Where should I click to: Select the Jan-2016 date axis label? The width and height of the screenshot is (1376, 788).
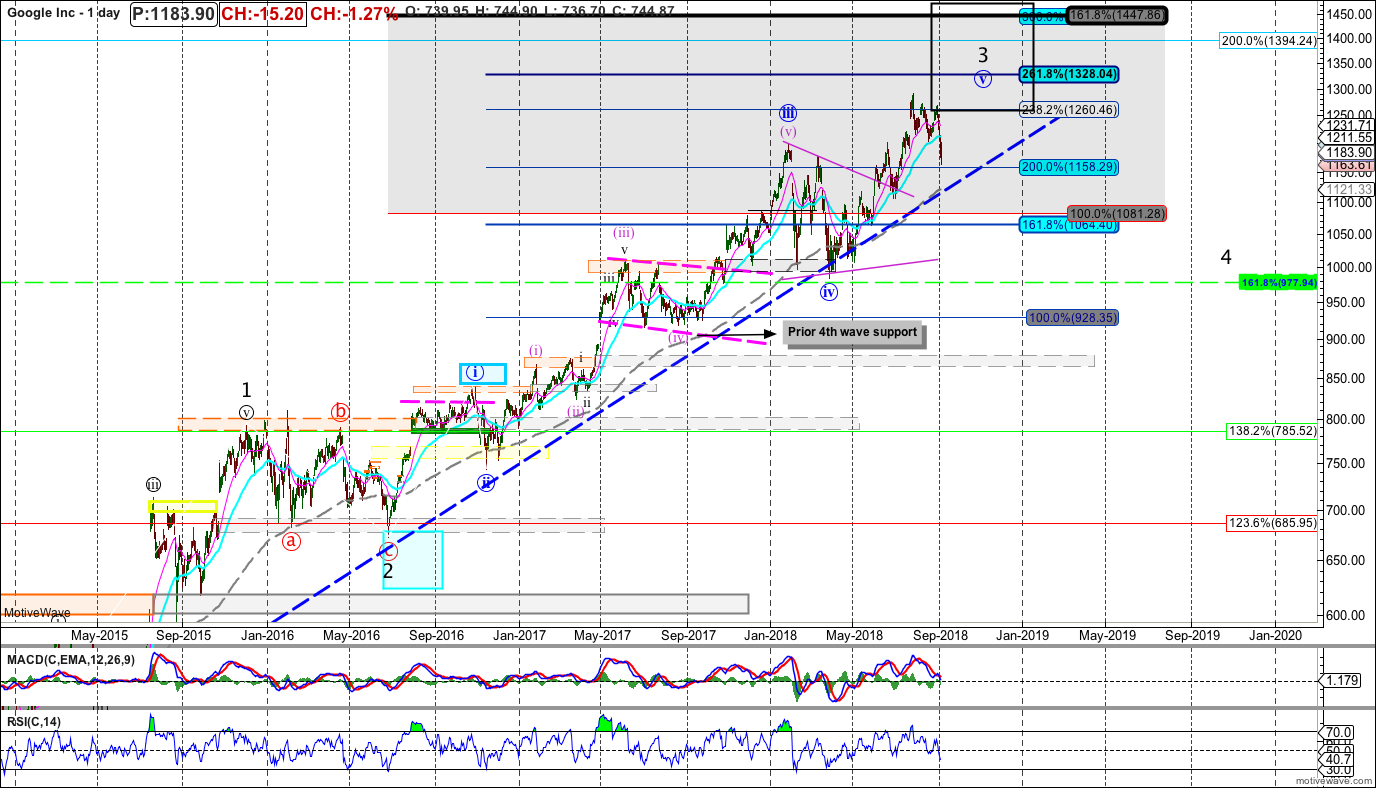tap(267, 635)
